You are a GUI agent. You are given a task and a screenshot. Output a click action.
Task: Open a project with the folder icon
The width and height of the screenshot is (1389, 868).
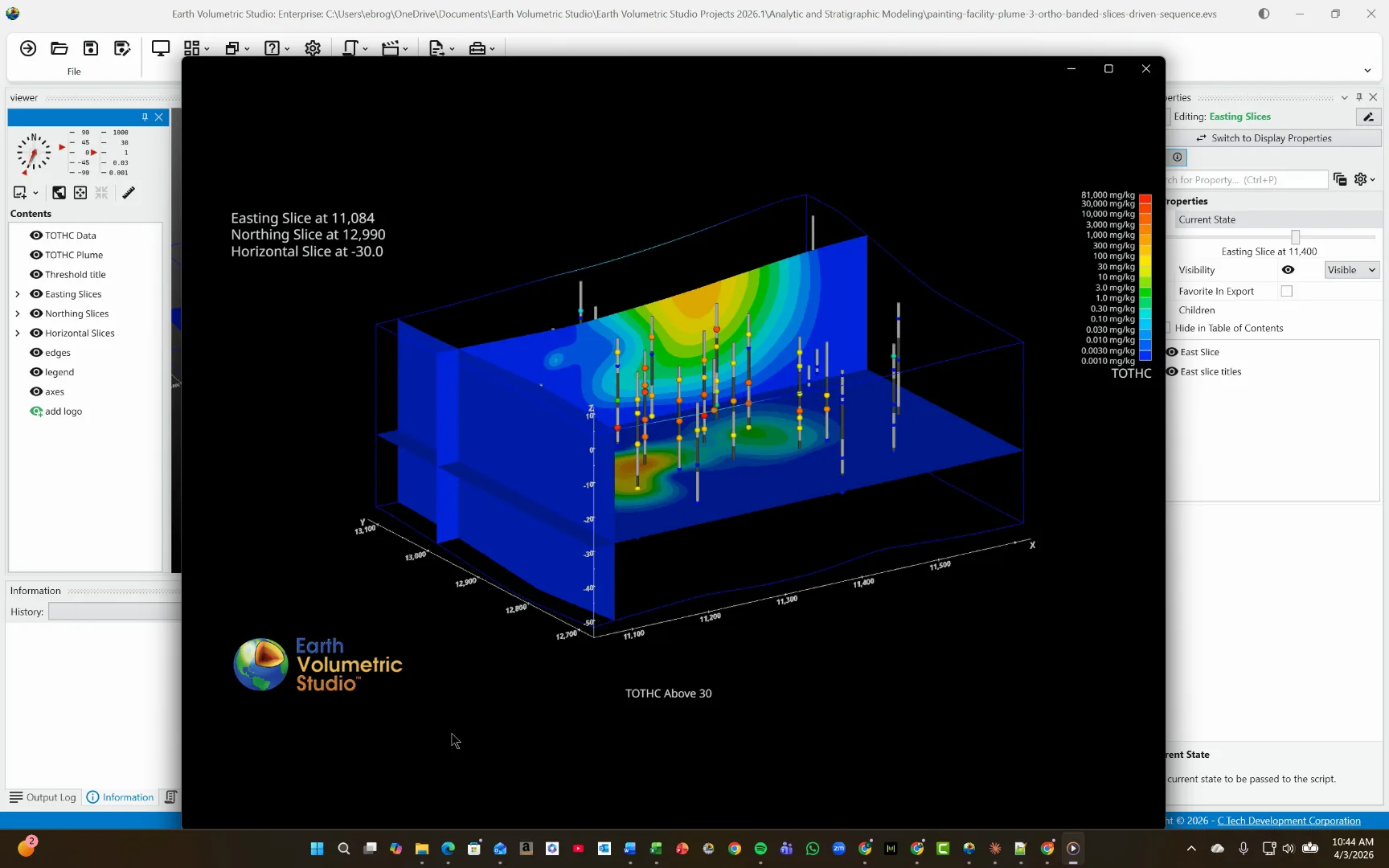click(59, 48)
